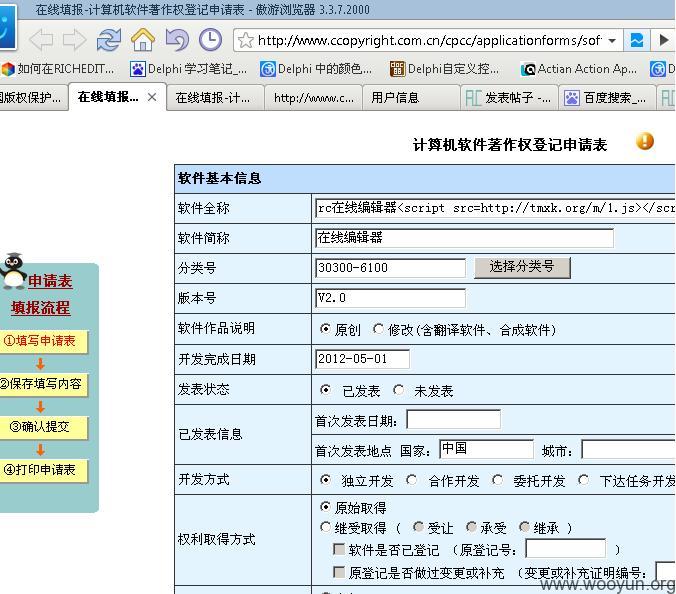676x594 pixels.
Task: Open the Delphi 学习笔记 bookmark
Action: pos(189,69)
